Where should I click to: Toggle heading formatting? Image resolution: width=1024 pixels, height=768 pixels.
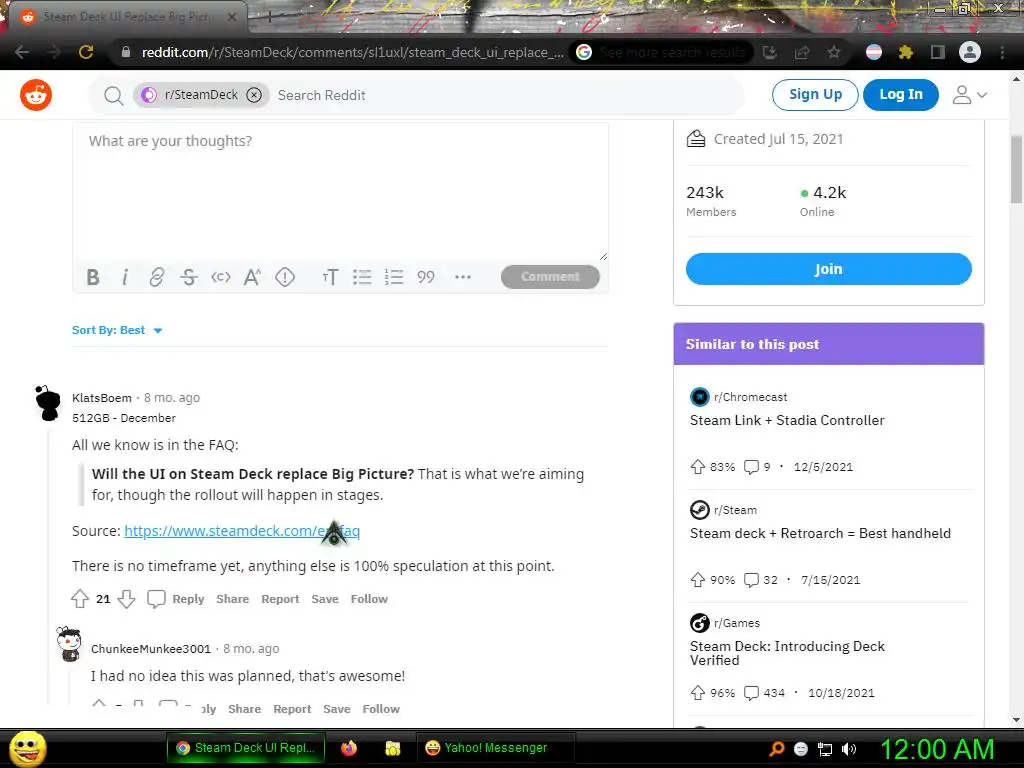pyautogui.click(x=330, y=277)
